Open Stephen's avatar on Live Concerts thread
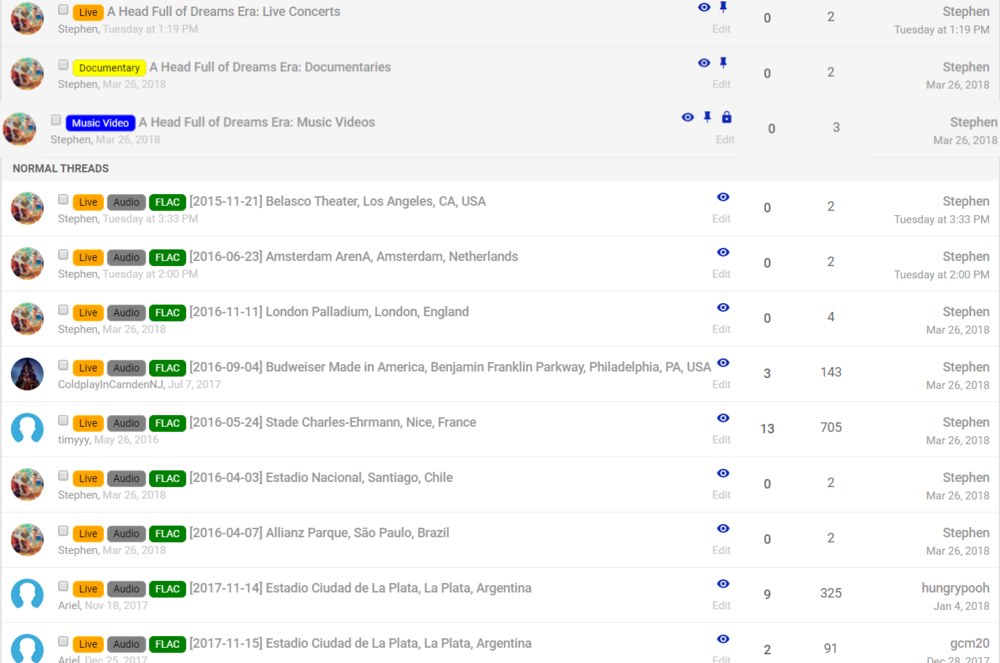This screenshot has height=663, width=1000. (27, 18)
